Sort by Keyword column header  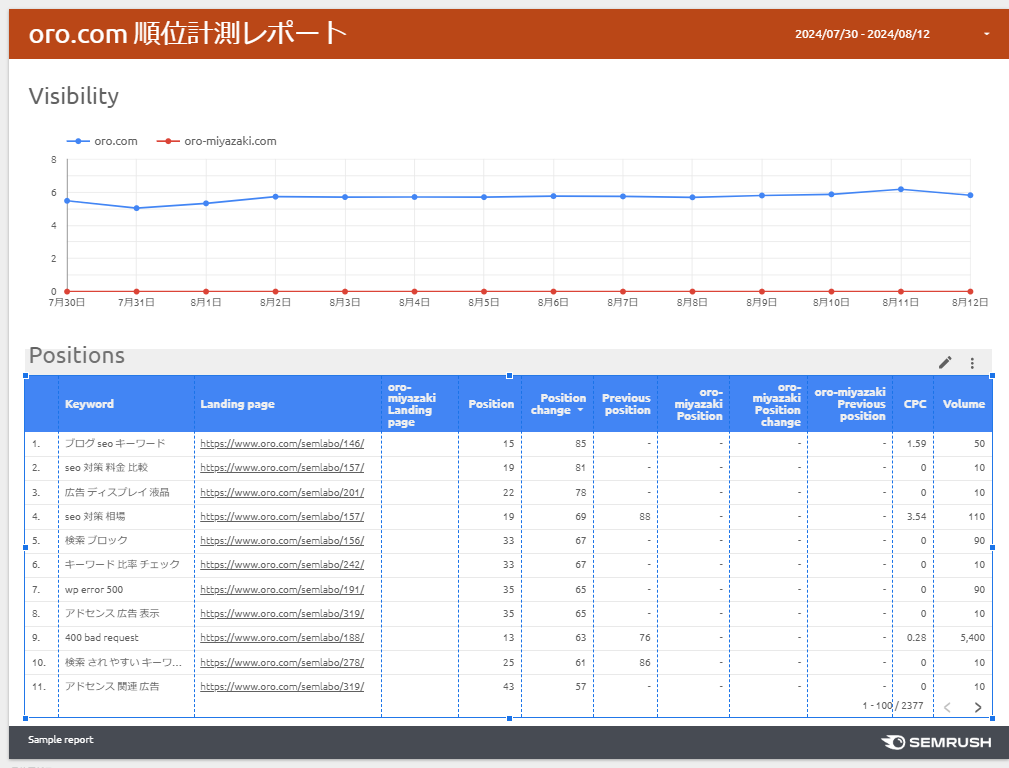[x=89, y=404]
